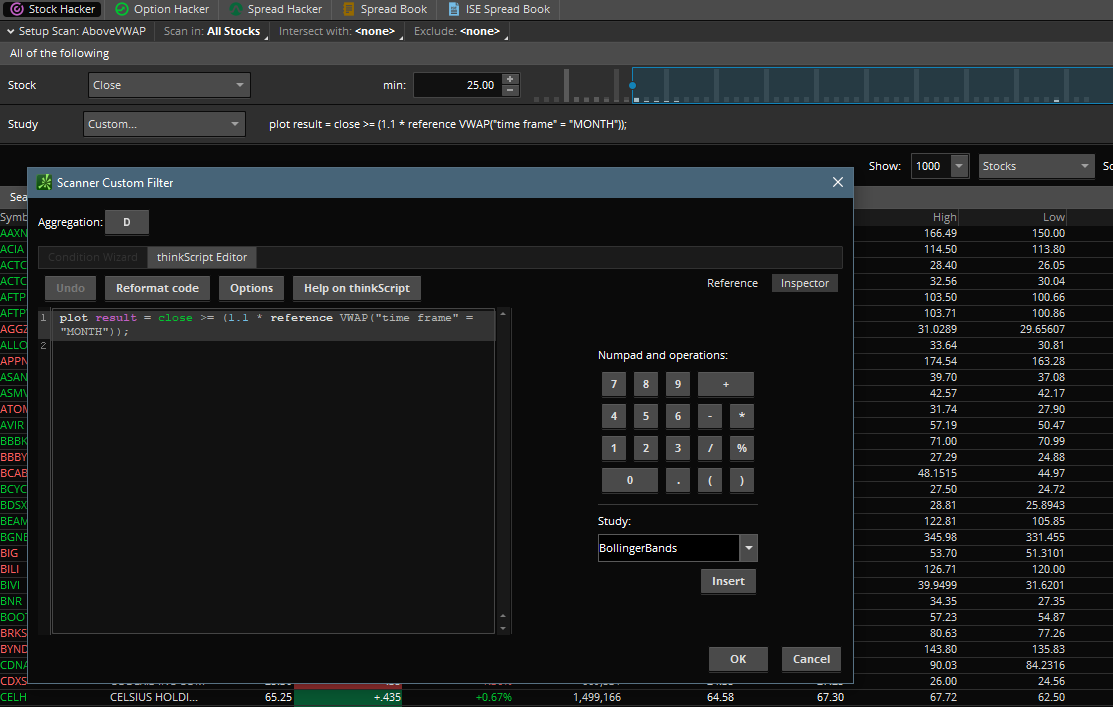Select the AVIR symbol in results
The height and width of the screenshot is (707, 1113).
coord(12,425)
